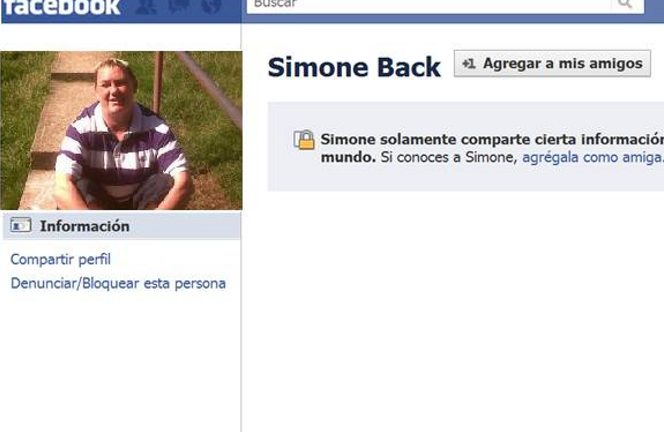Screen dimensions: 664x432
Task: Click the search magnifier icon
Action: tap(625, 4)
